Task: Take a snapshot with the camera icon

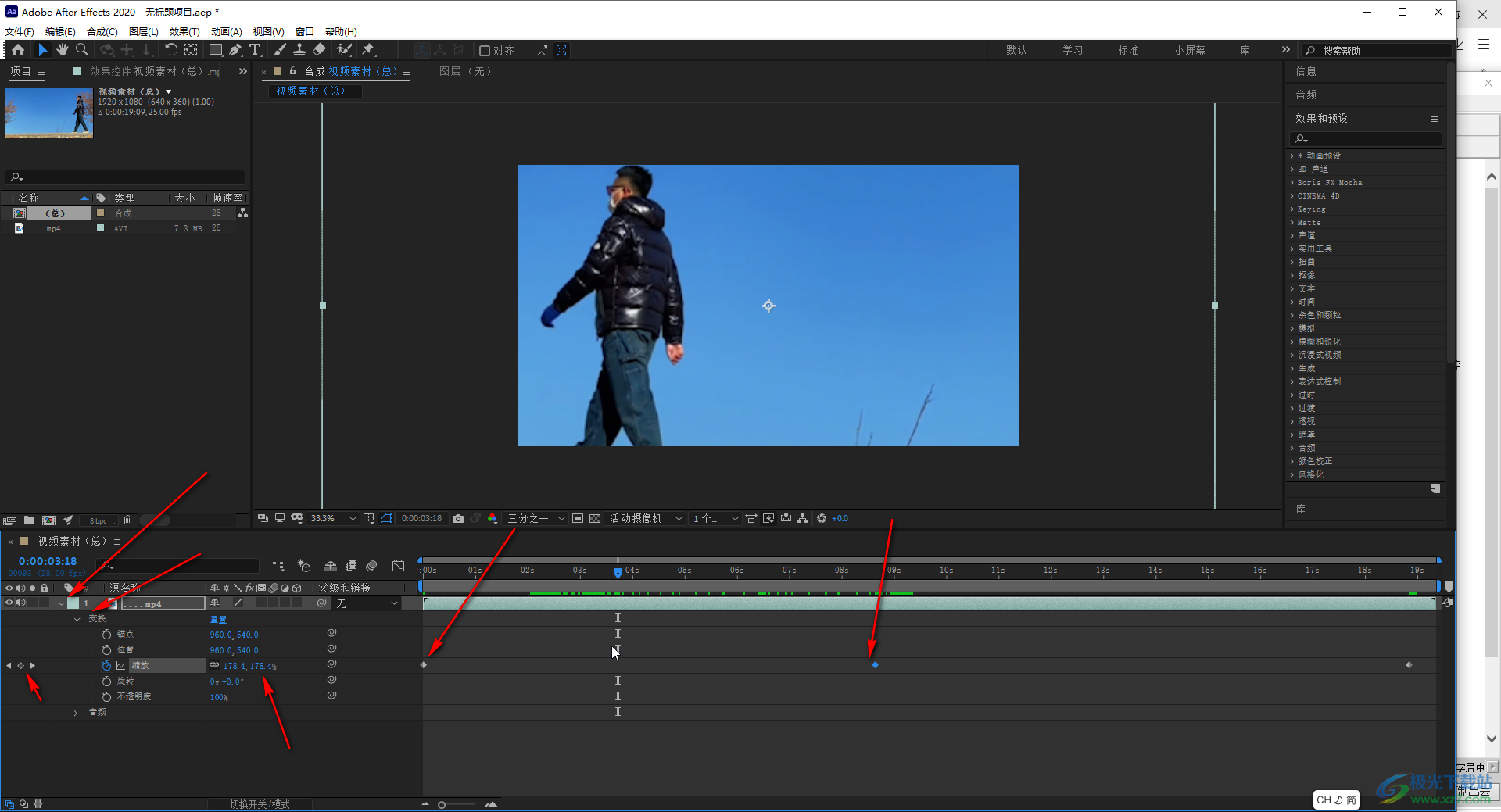Action: click(458, 519)
